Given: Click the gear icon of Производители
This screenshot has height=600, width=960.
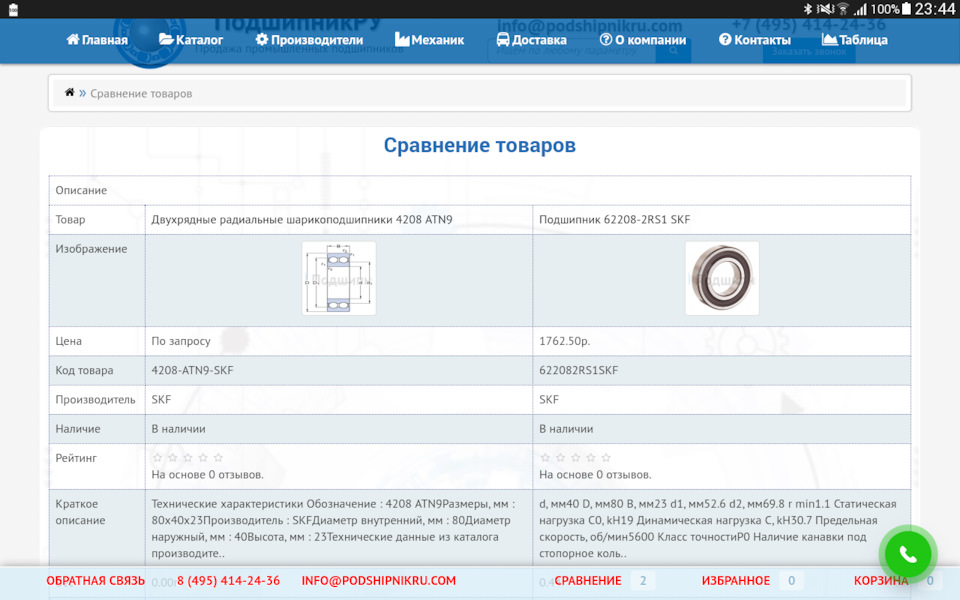Looking at the screenshot, I should [x=261, y=39].
